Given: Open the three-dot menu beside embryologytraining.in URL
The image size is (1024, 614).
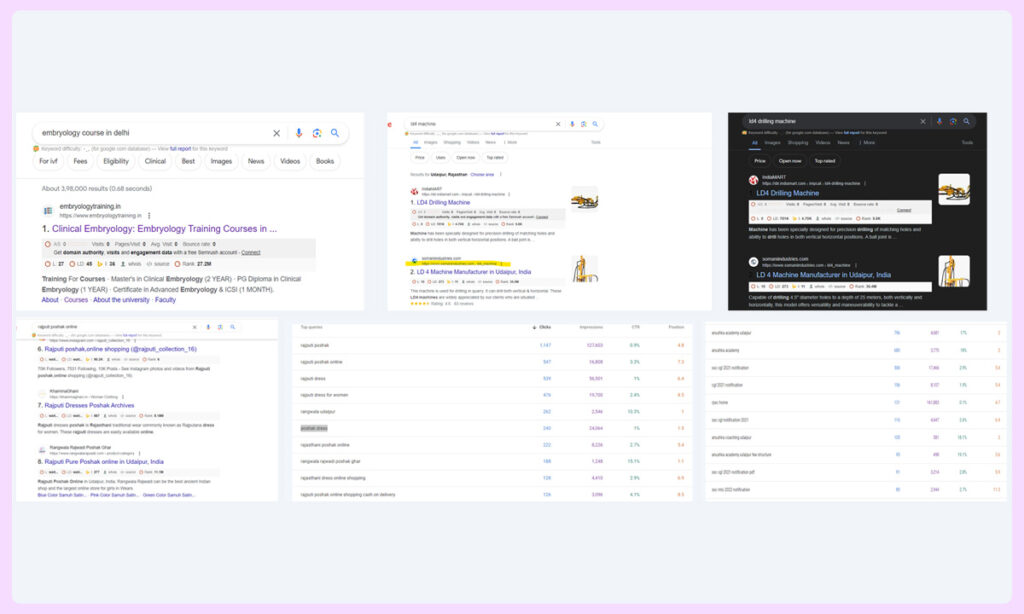Looking at the screenshot, I should click(x=150, y=216).
